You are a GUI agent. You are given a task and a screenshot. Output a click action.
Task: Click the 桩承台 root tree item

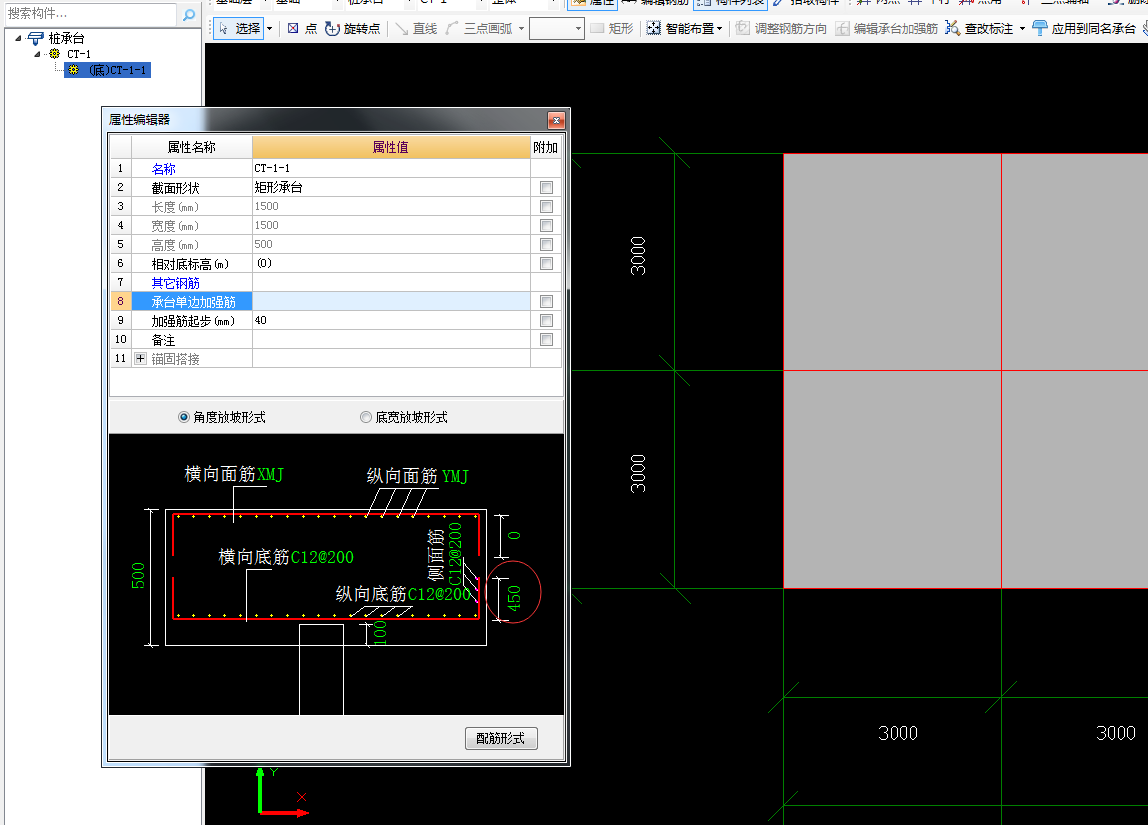coord(66,38)
